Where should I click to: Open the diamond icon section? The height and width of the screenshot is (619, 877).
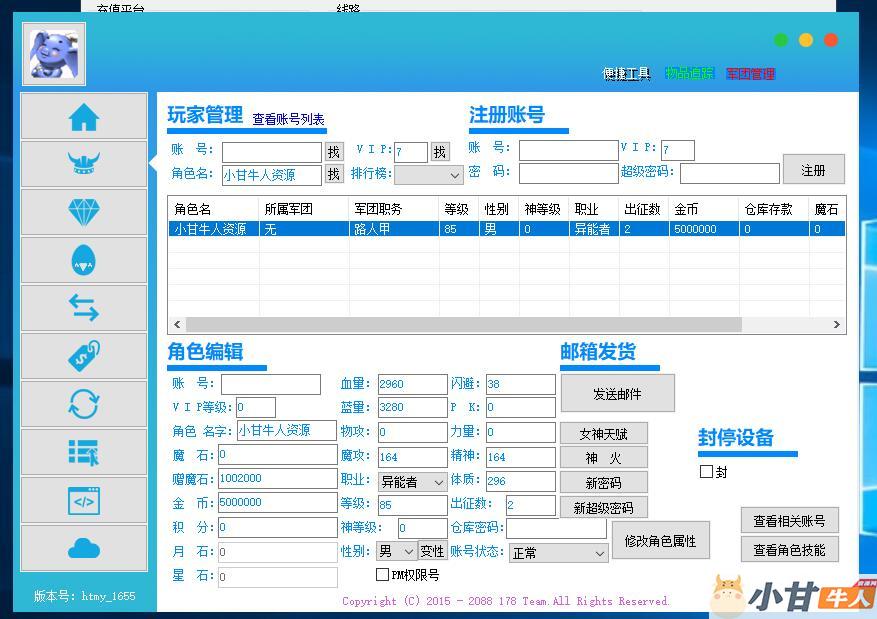(x=84, y=212)
